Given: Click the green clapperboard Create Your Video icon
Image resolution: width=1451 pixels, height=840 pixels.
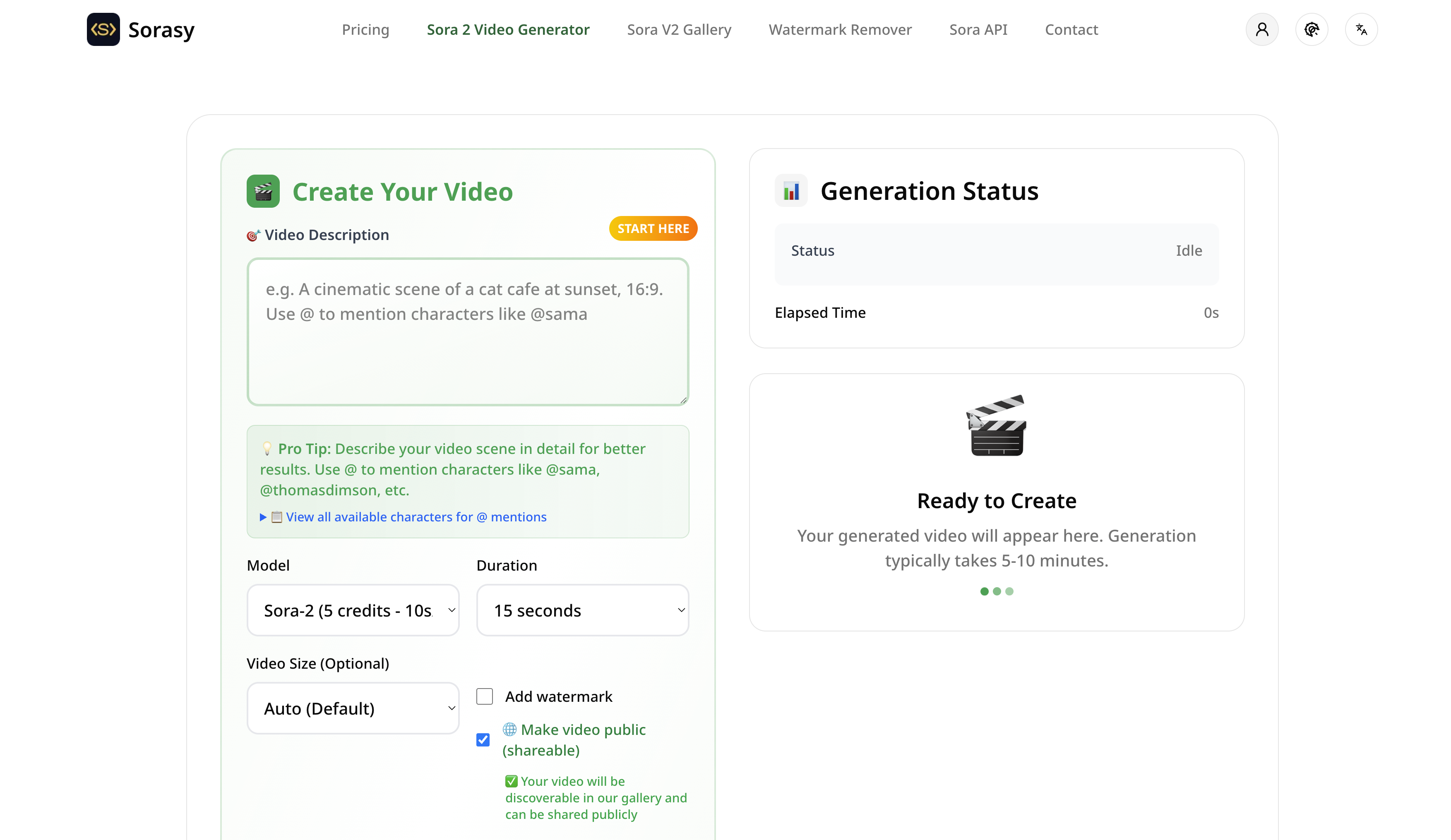Looking at the screenshot, I should [x=263, y=191].
